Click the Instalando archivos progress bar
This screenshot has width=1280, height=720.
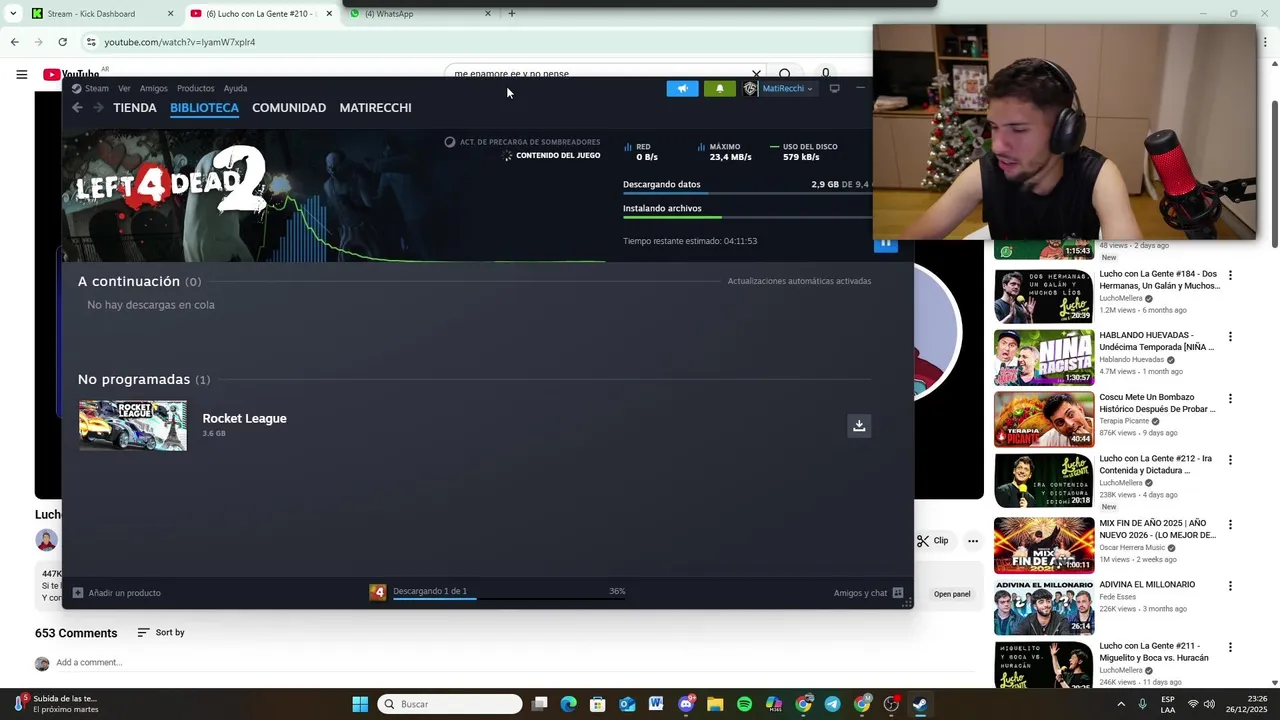(748, 217)
